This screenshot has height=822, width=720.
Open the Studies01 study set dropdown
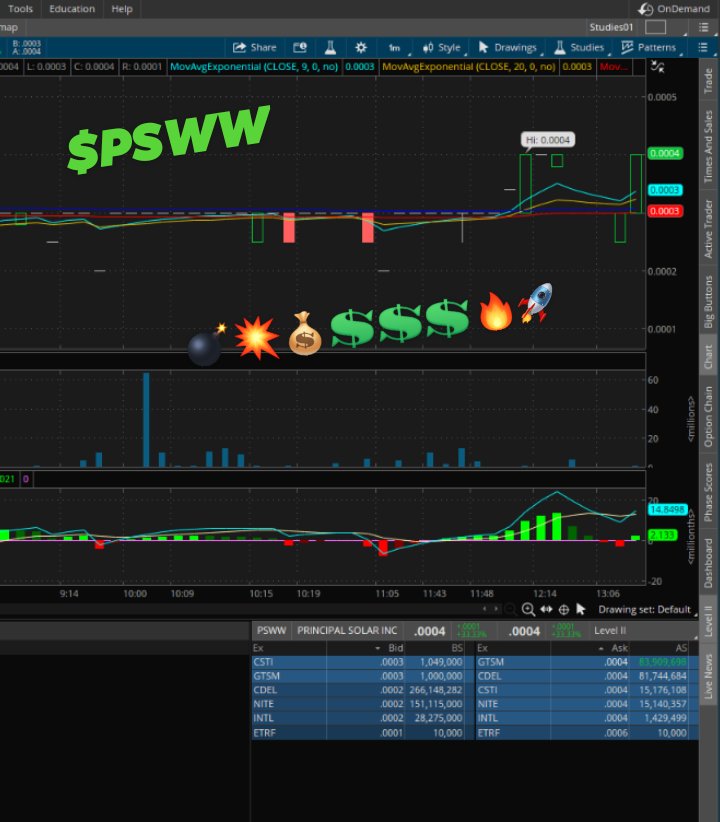click(611, 27)
